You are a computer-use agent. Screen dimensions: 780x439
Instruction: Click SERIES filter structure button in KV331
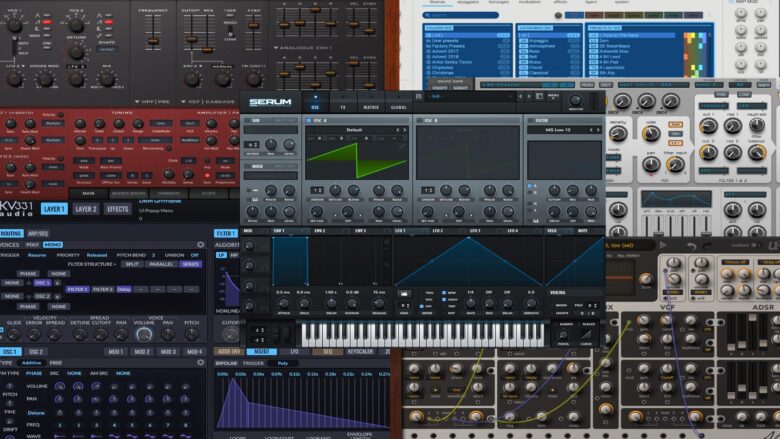tap(191, 264)
